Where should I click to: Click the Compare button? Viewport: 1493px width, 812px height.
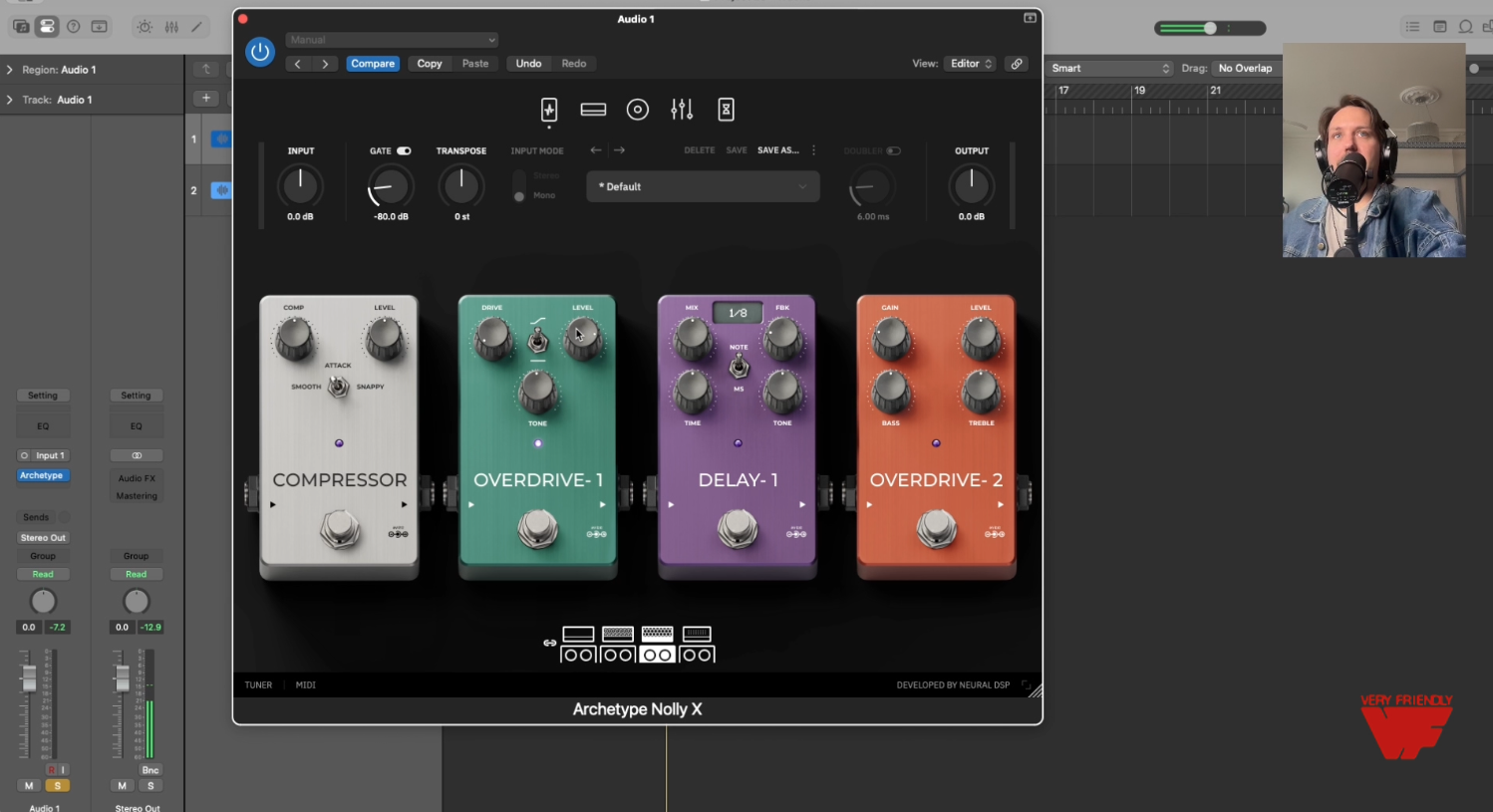[373, 64]
